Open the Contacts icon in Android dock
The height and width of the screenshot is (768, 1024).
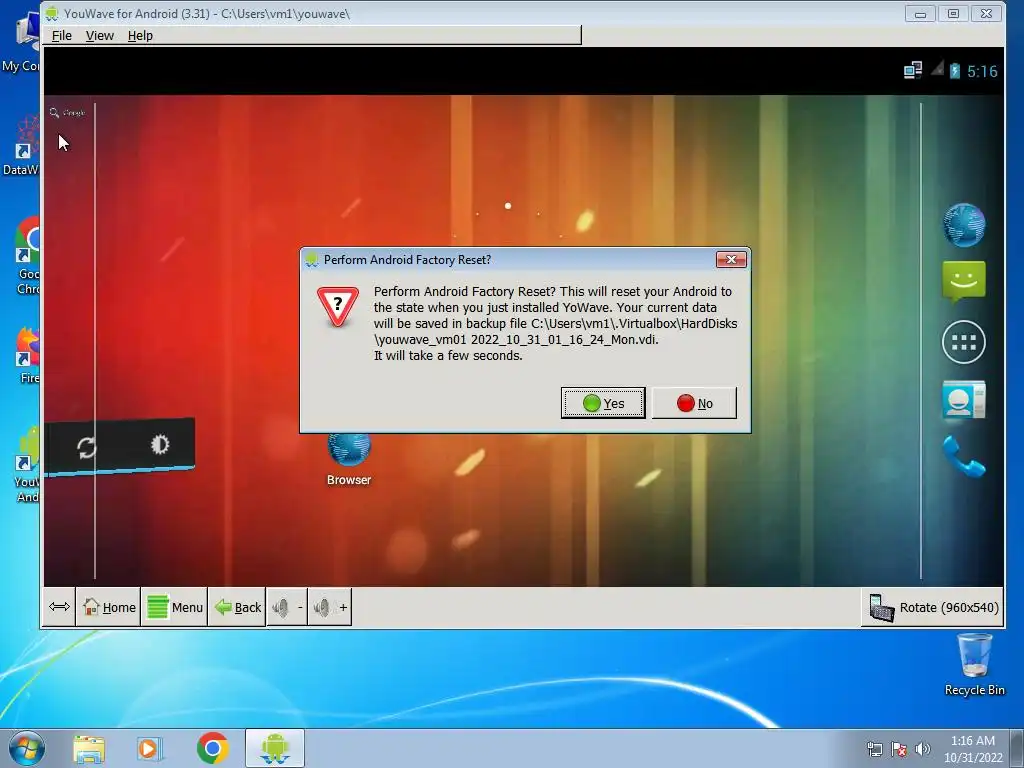(x=964, y=400)
